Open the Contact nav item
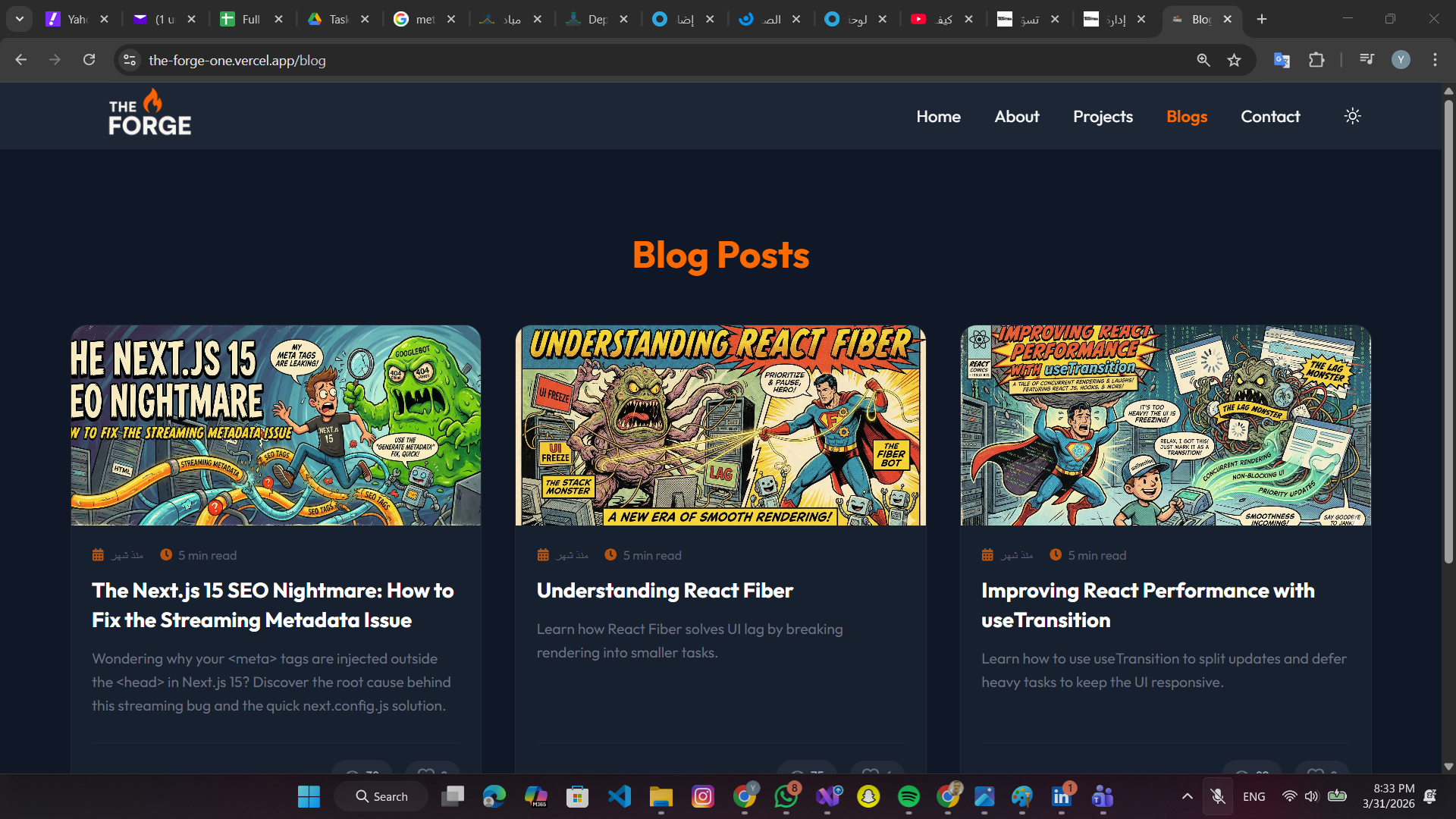Screen dimensions: 1456x819 [x=1269, y=117]
